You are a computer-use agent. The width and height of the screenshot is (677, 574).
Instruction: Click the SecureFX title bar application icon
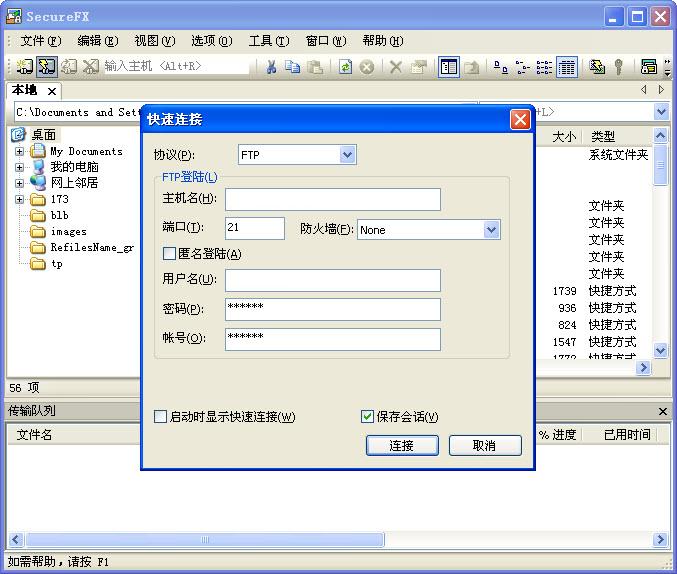[14, 16]
